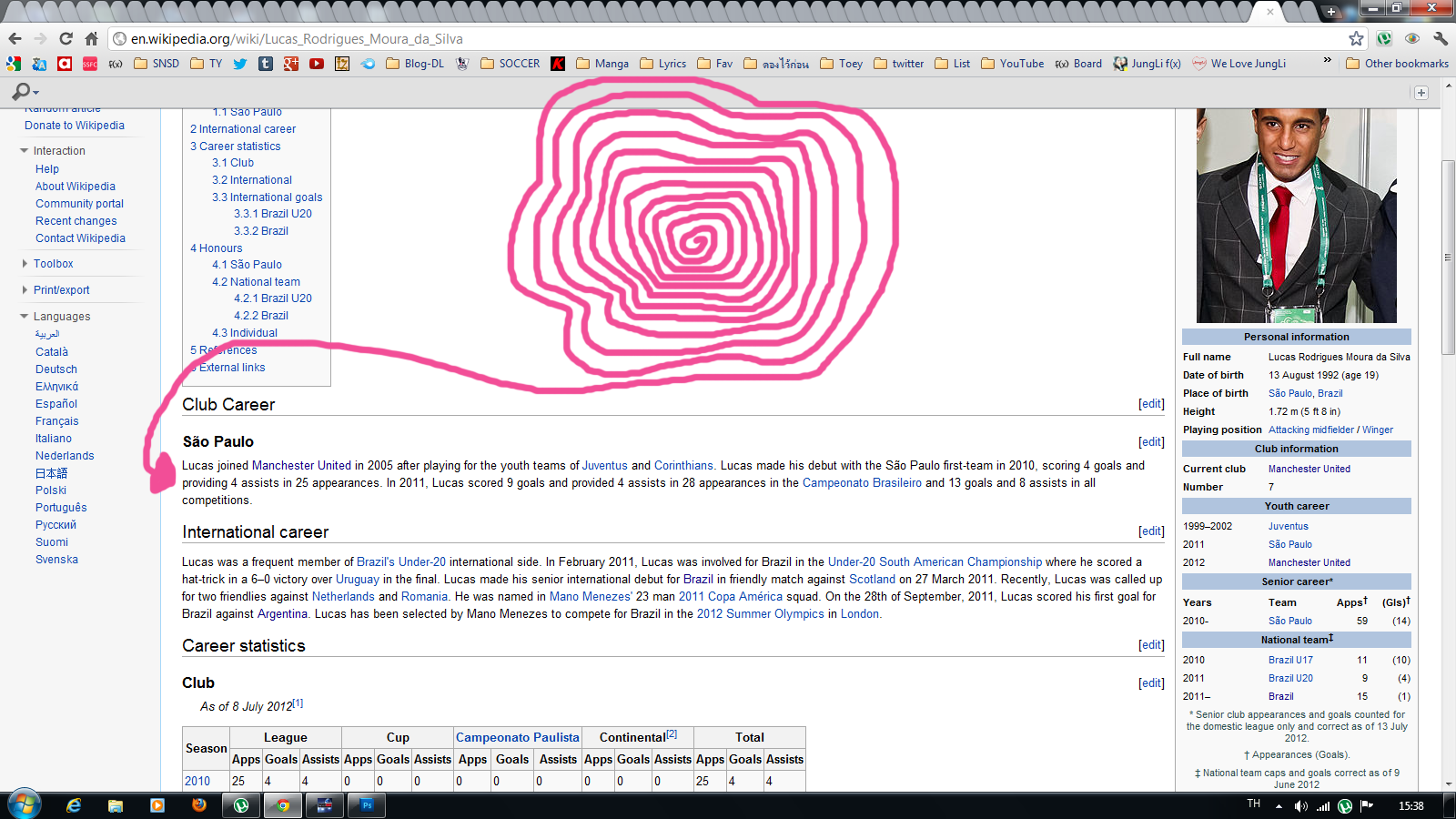Screen dimensions: 1456x819
Task: Open the Google+ bookmark icon
Action: pyautogui.click(x=291, y=64)
